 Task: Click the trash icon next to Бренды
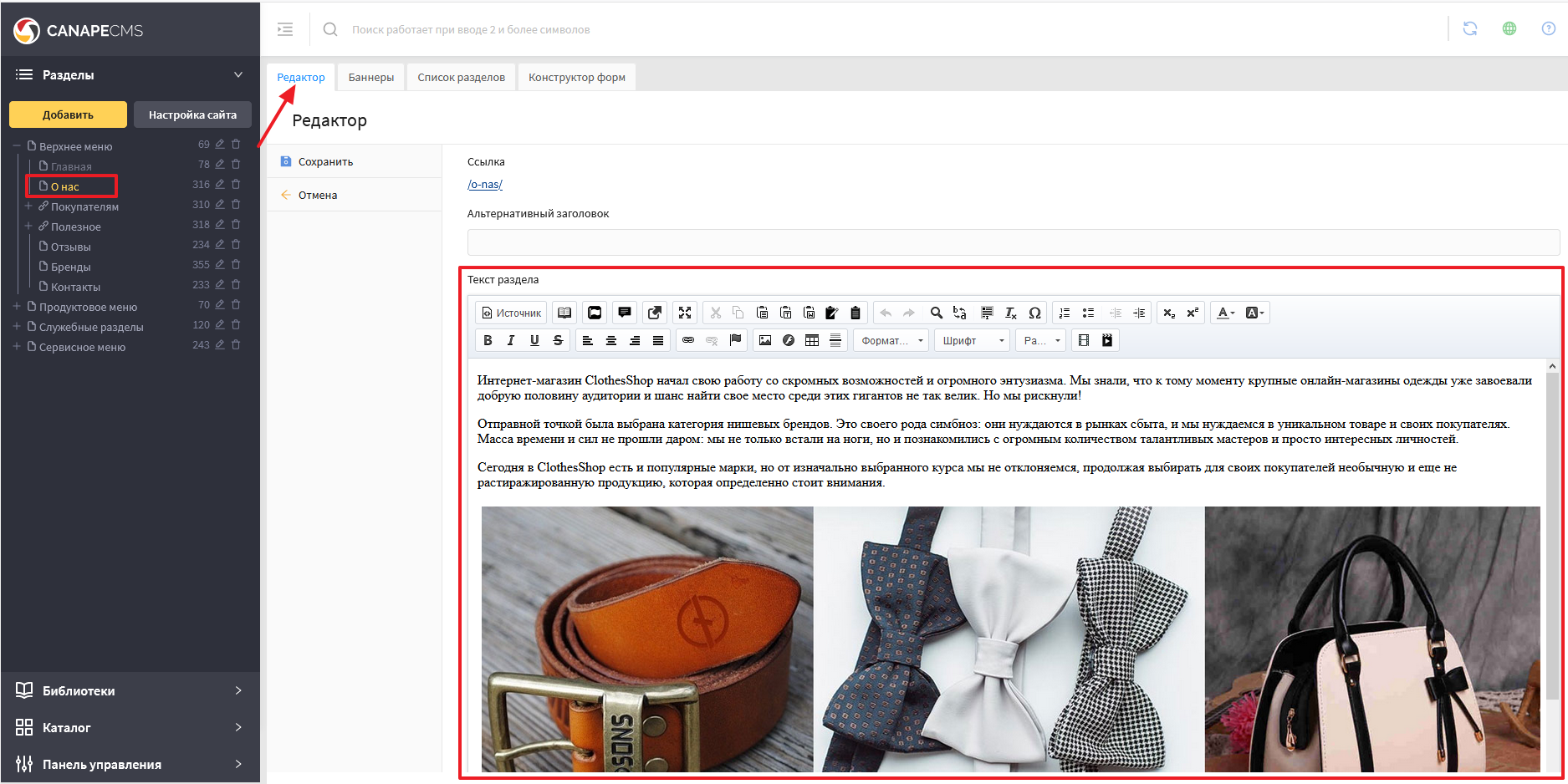pyautogui.click(x=236, y=265)
